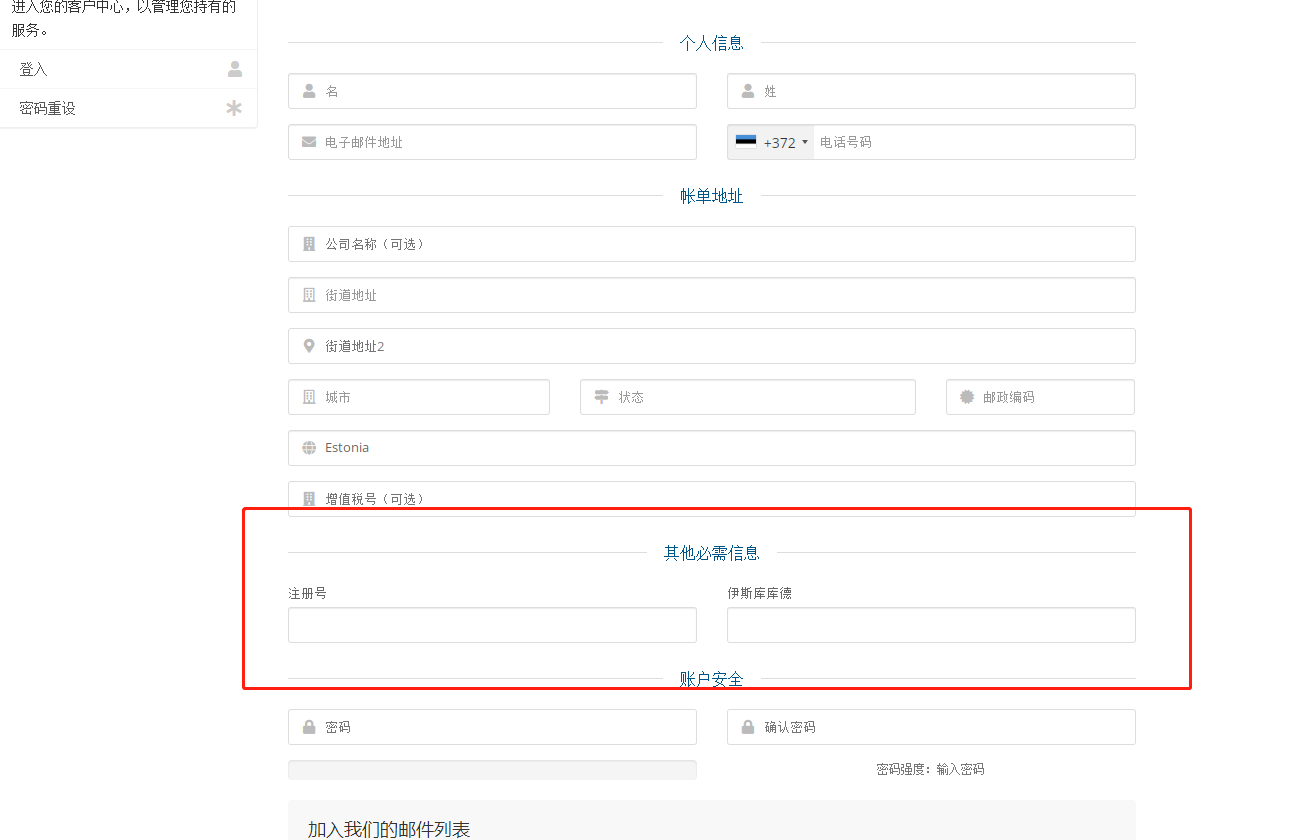Click the 注册号 field label
This screenshot has height=840, width=1295.
pyautogui.click(x=307, y=593)
